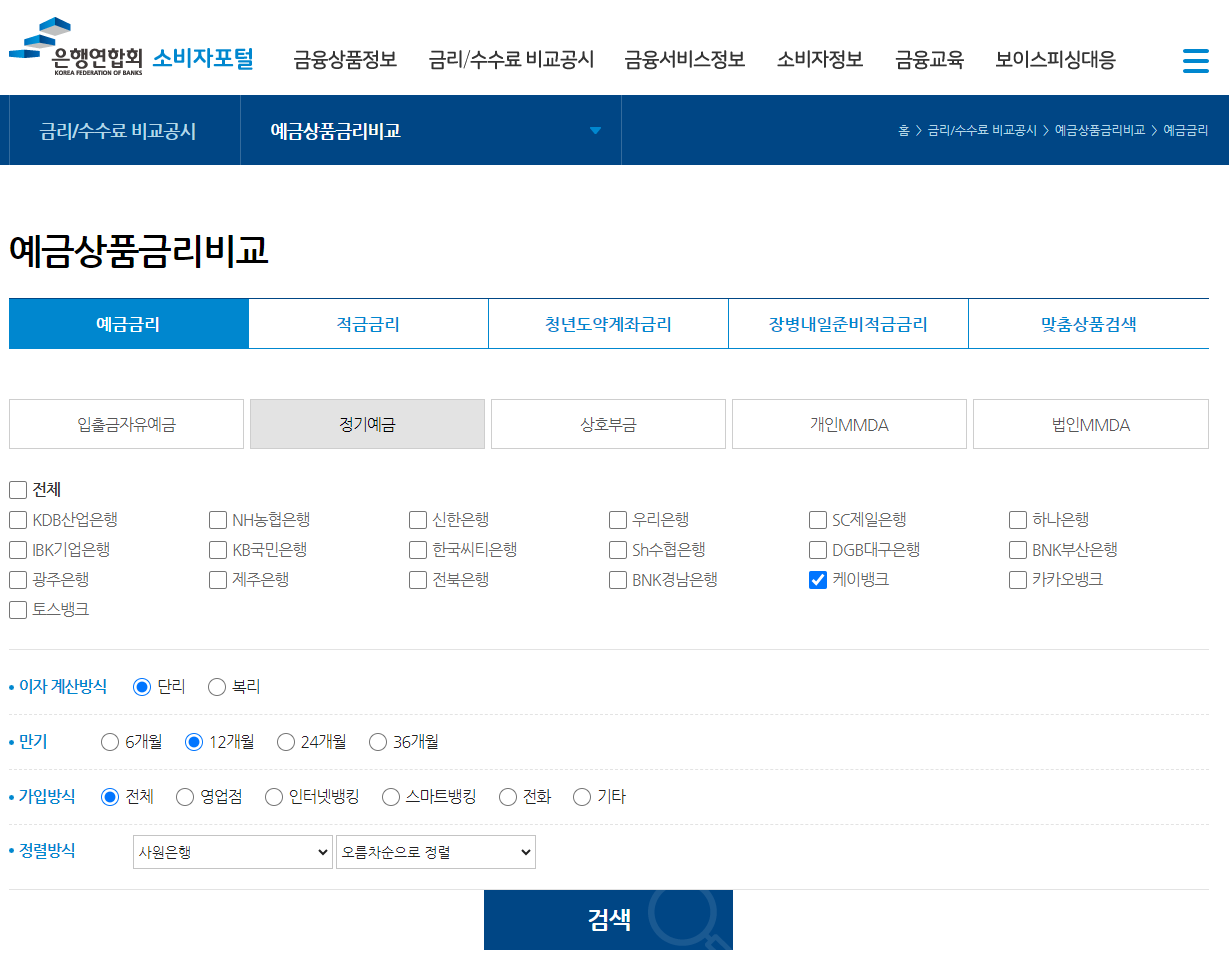This screenshot has width=1229, height=961.
Task: Click 금리/수수료 비교공시 breadcrumb link
Action: tap(982, 131)
